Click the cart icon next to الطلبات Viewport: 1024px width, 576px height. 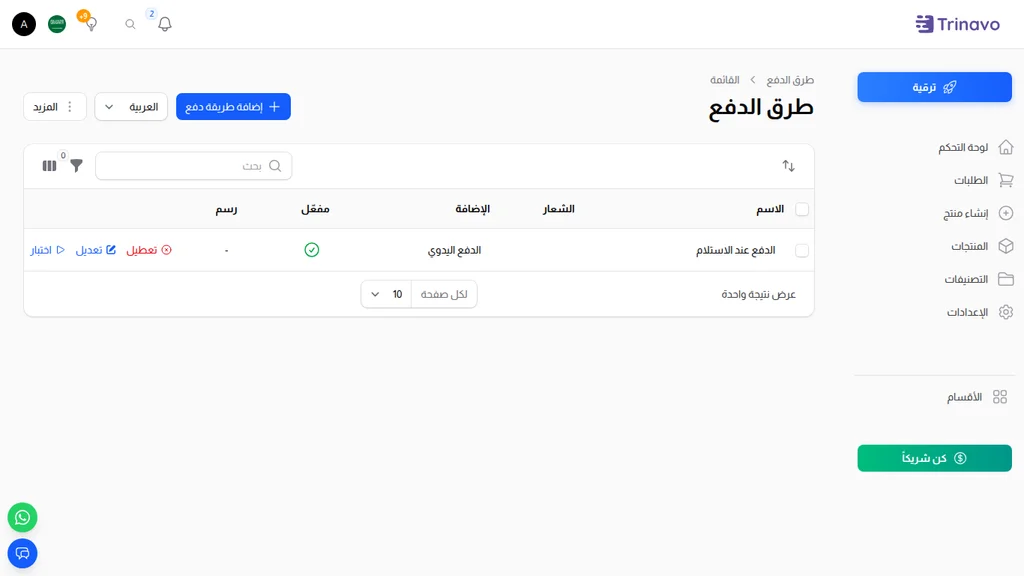[1006, 180]
